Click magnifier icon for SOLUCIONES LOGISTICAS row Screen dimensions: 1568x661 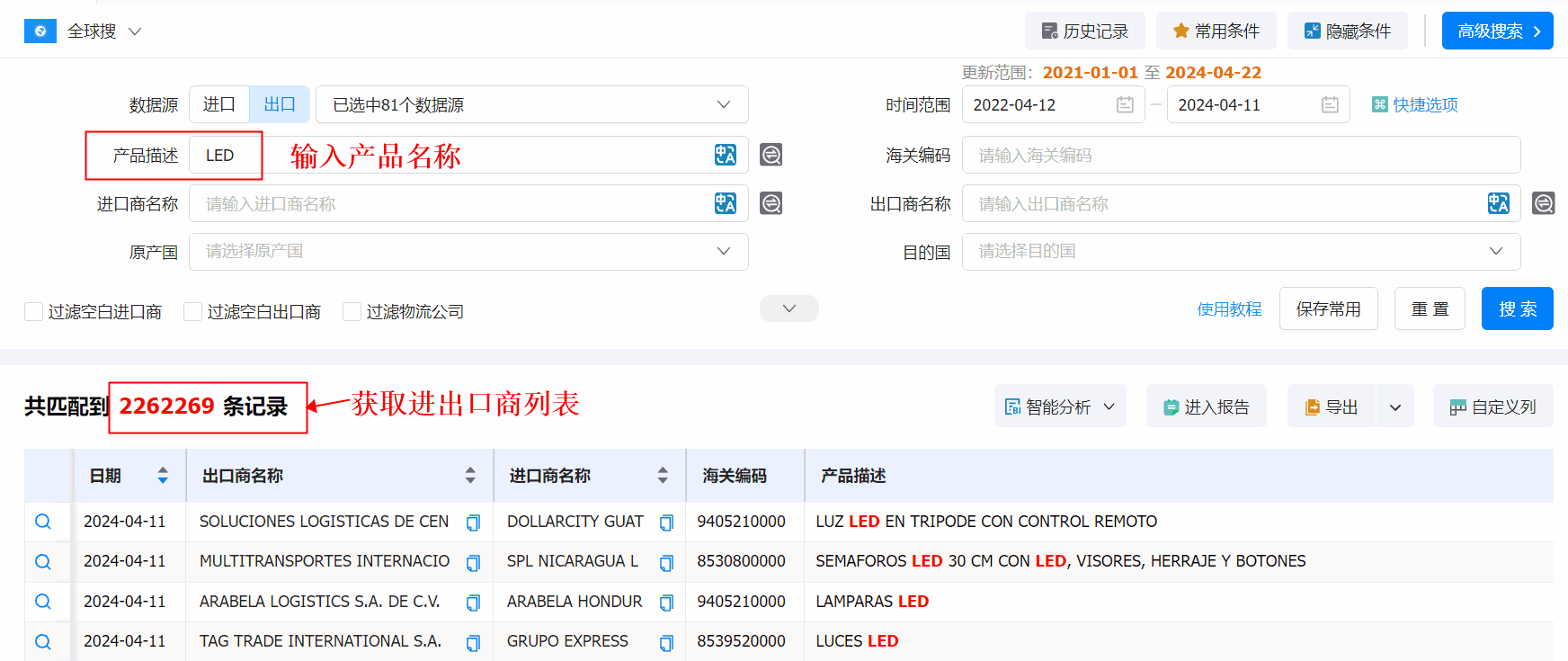42,522
